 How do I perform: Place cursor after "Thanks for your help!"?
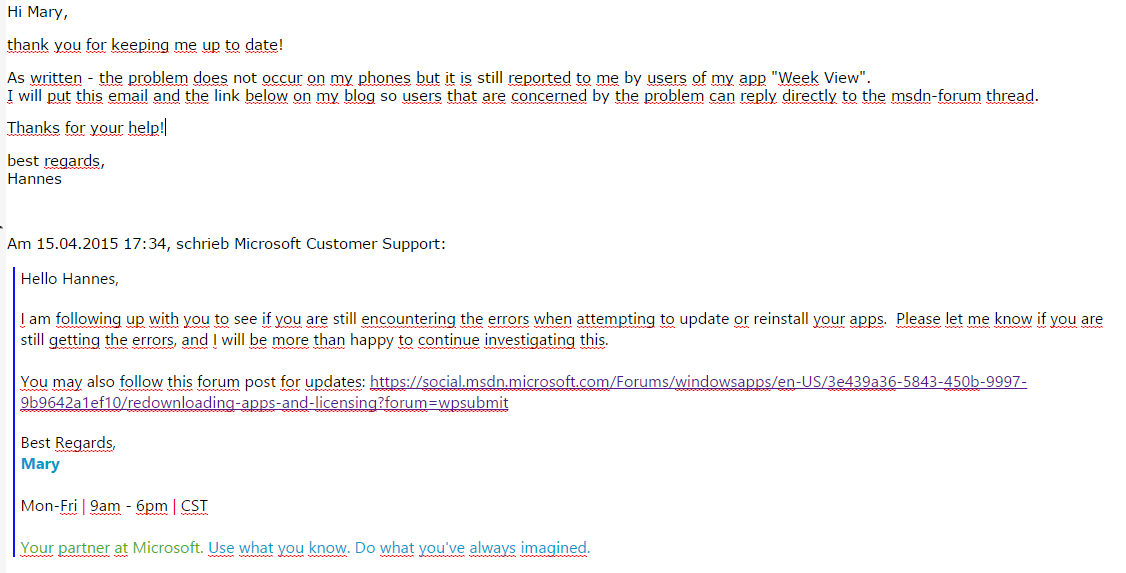coord(166,129)
